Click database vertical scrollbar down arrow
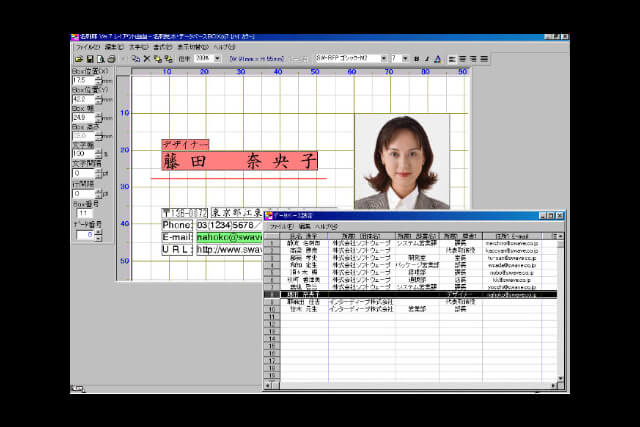This screenshot has width=640, height=427. click(560, 378)
